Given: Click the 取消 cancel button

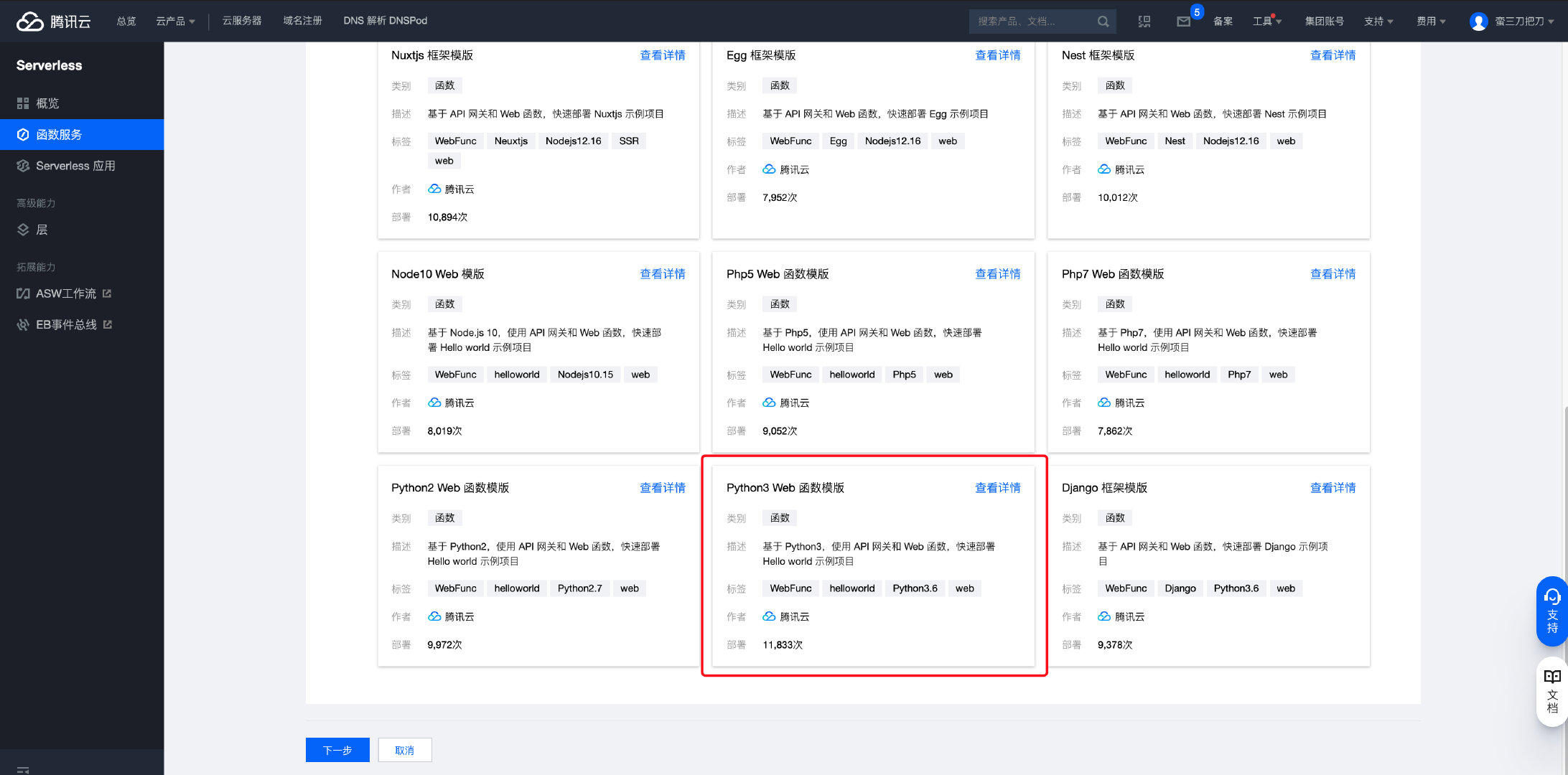Looking at the screenshot, I should point(405,750).
